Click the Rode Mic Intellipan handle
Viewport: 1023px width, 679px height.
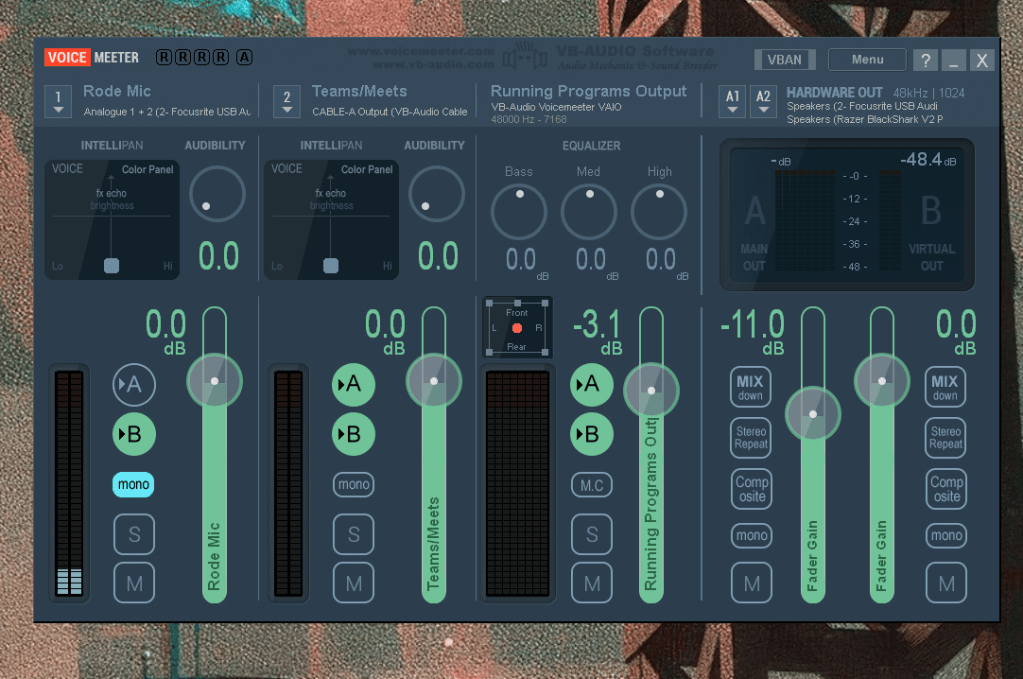[112, 265]
